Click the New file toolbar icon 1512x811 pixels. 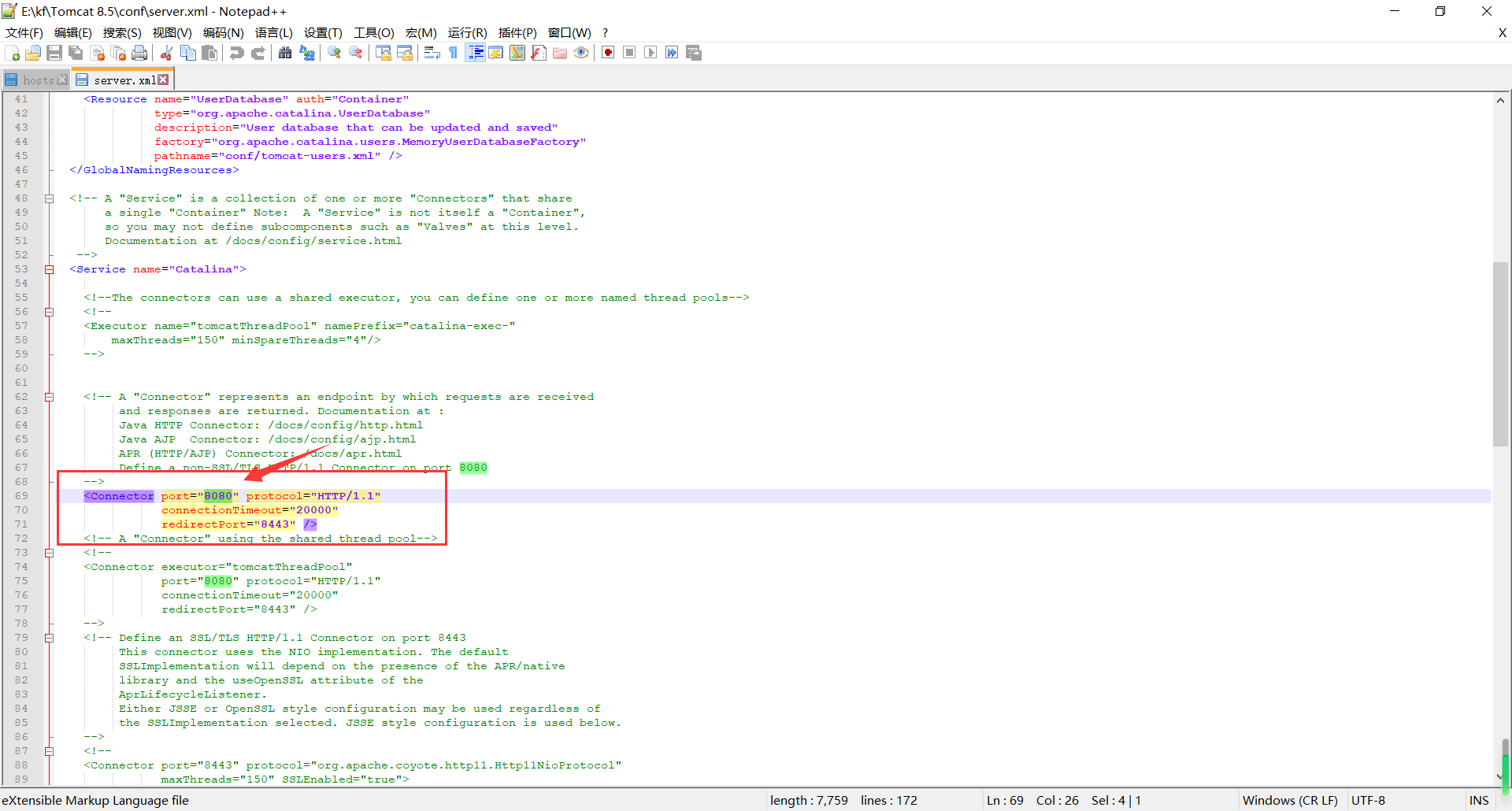13,53
